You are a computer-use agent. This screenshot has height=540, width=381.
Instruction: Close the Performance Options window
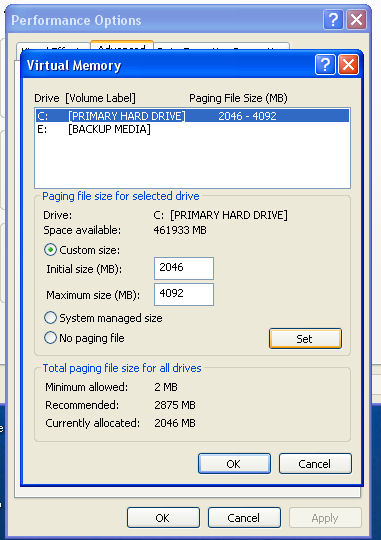pyautogui.click(x=356, y=20)
